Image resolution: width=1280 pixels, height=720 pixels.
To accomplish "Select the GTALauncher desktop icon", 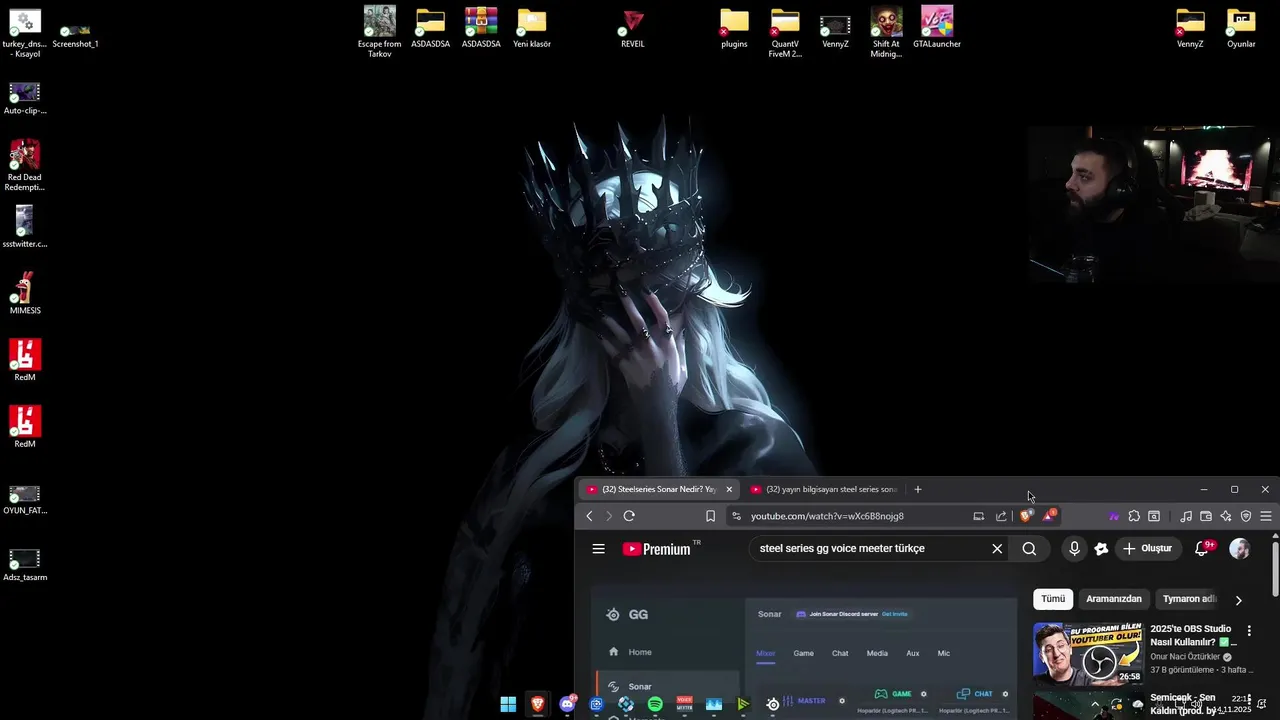I will click(x=937, y=28).
